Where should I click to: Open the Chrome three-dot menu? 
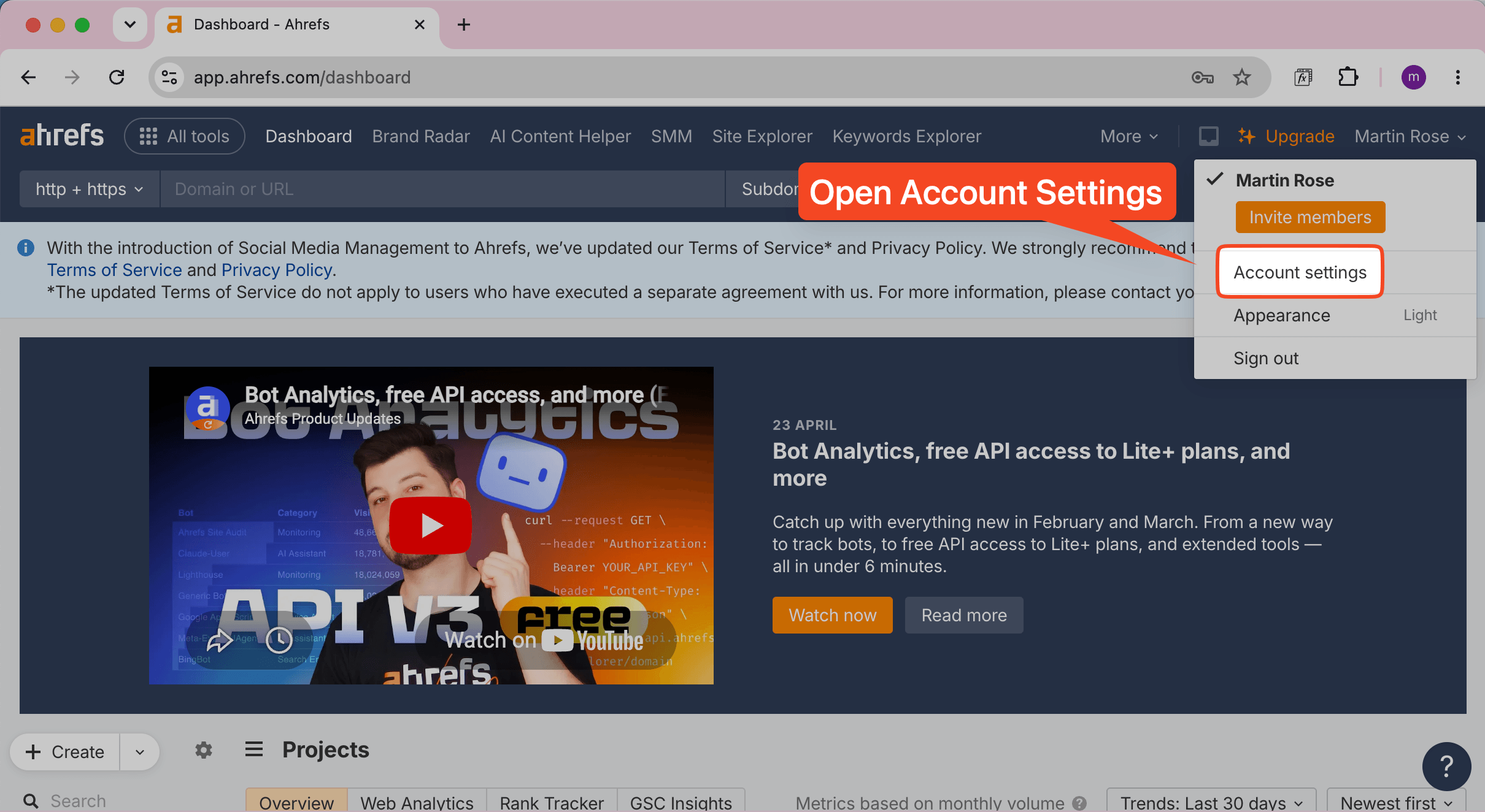1458,77
